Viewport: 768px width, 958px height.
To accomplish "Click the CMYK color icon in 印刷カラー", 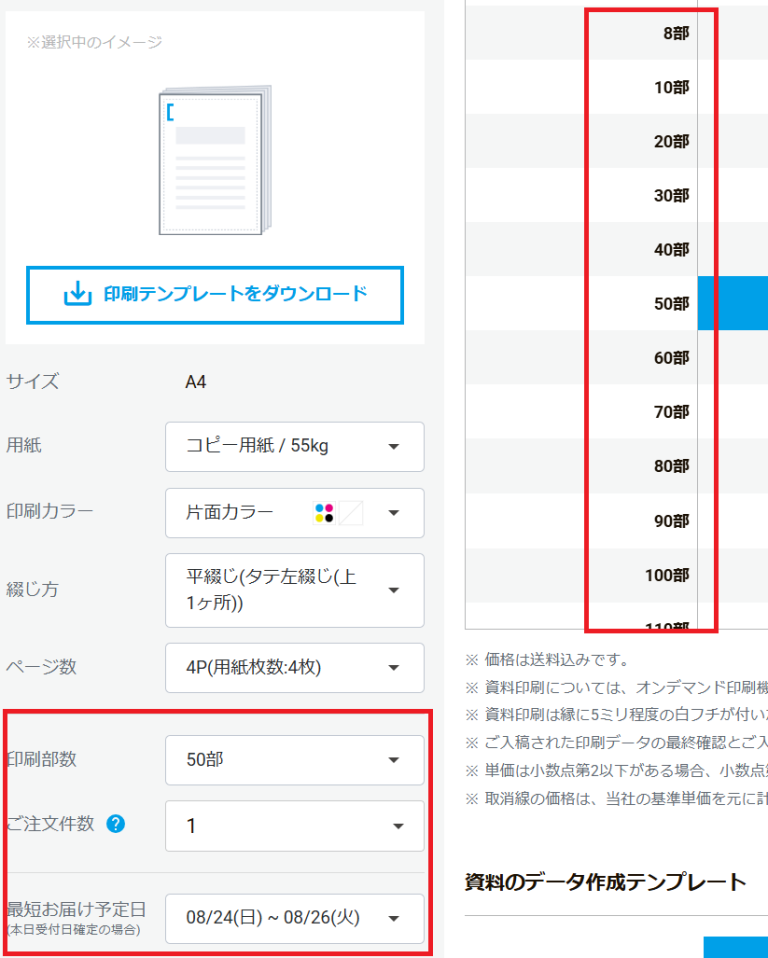I will (324, 513).
